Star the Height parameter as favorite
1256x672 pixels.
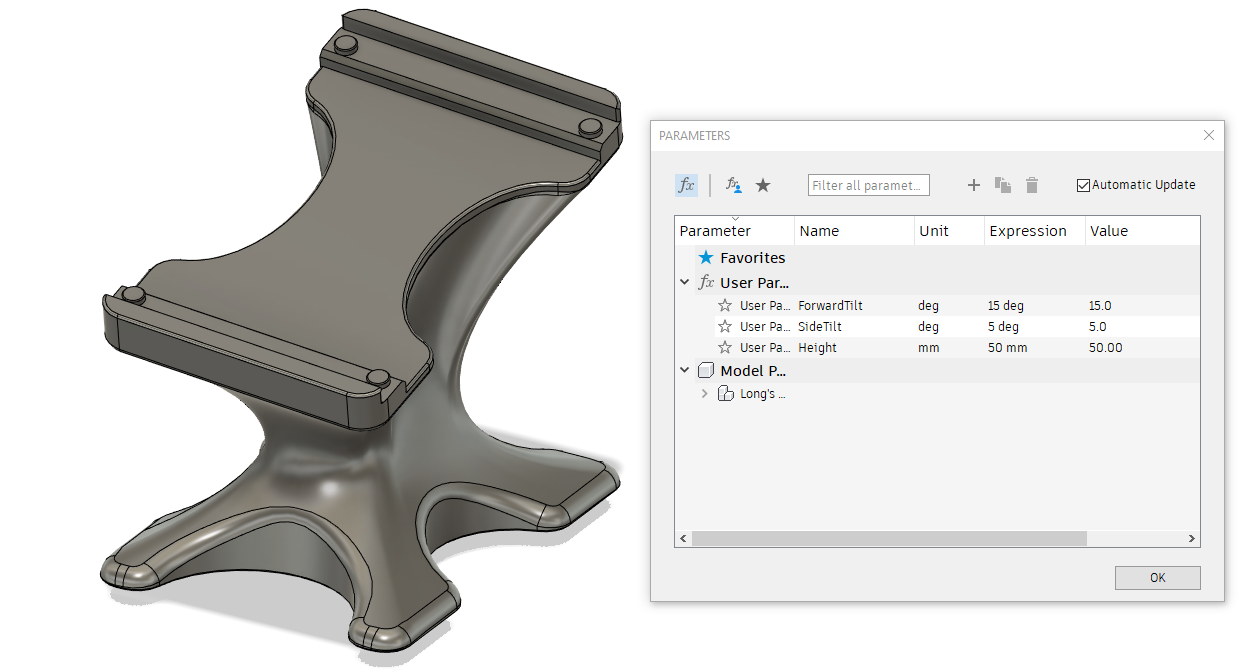tap(725, 348)
